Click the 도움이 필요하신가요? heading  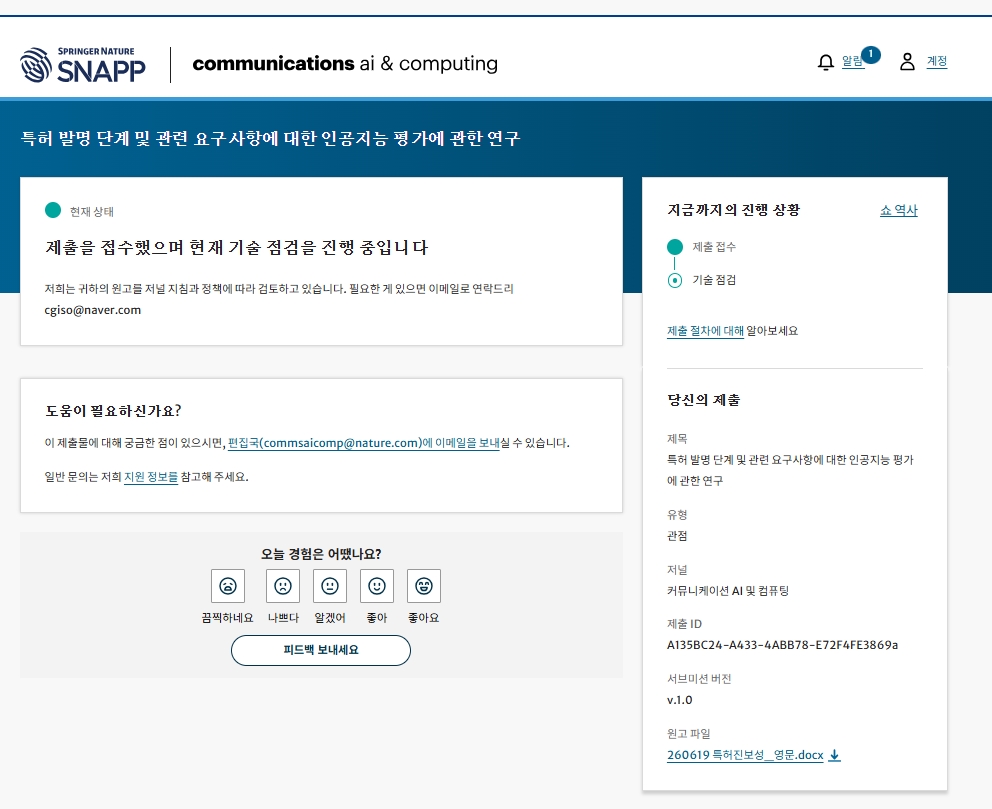[113, 411]
